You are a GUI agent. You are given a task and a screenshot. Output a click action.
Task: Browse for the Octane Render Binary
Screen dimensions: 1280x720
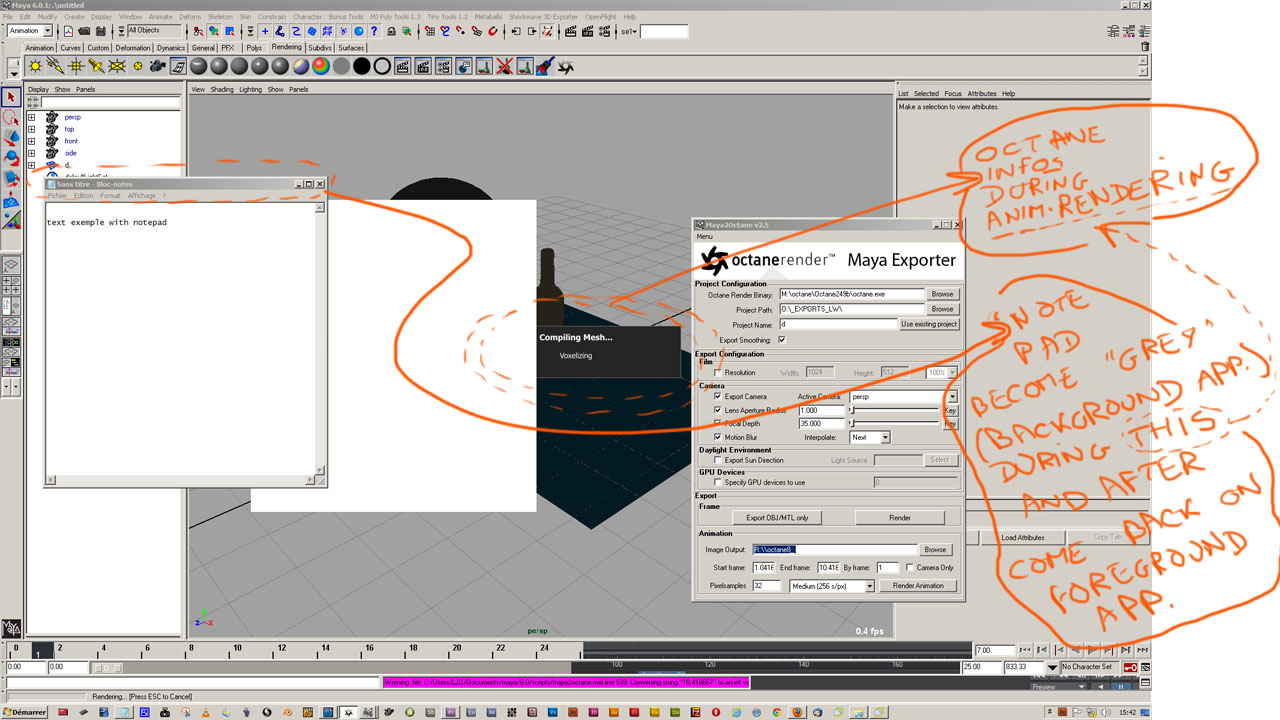(x=942, y=294)
